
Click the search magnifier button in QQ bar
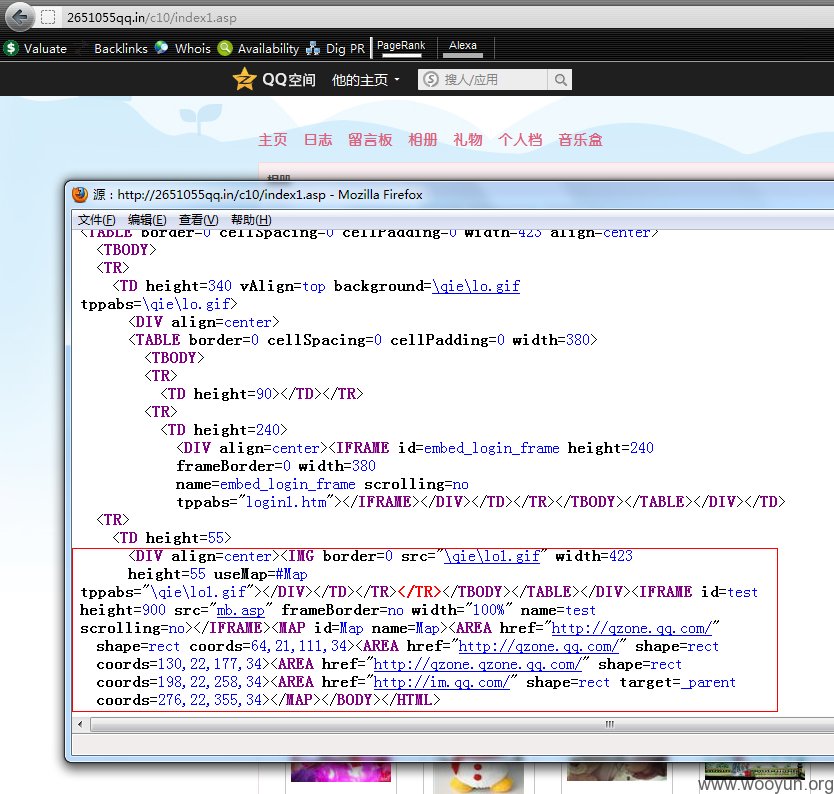[x=560, y=80]
